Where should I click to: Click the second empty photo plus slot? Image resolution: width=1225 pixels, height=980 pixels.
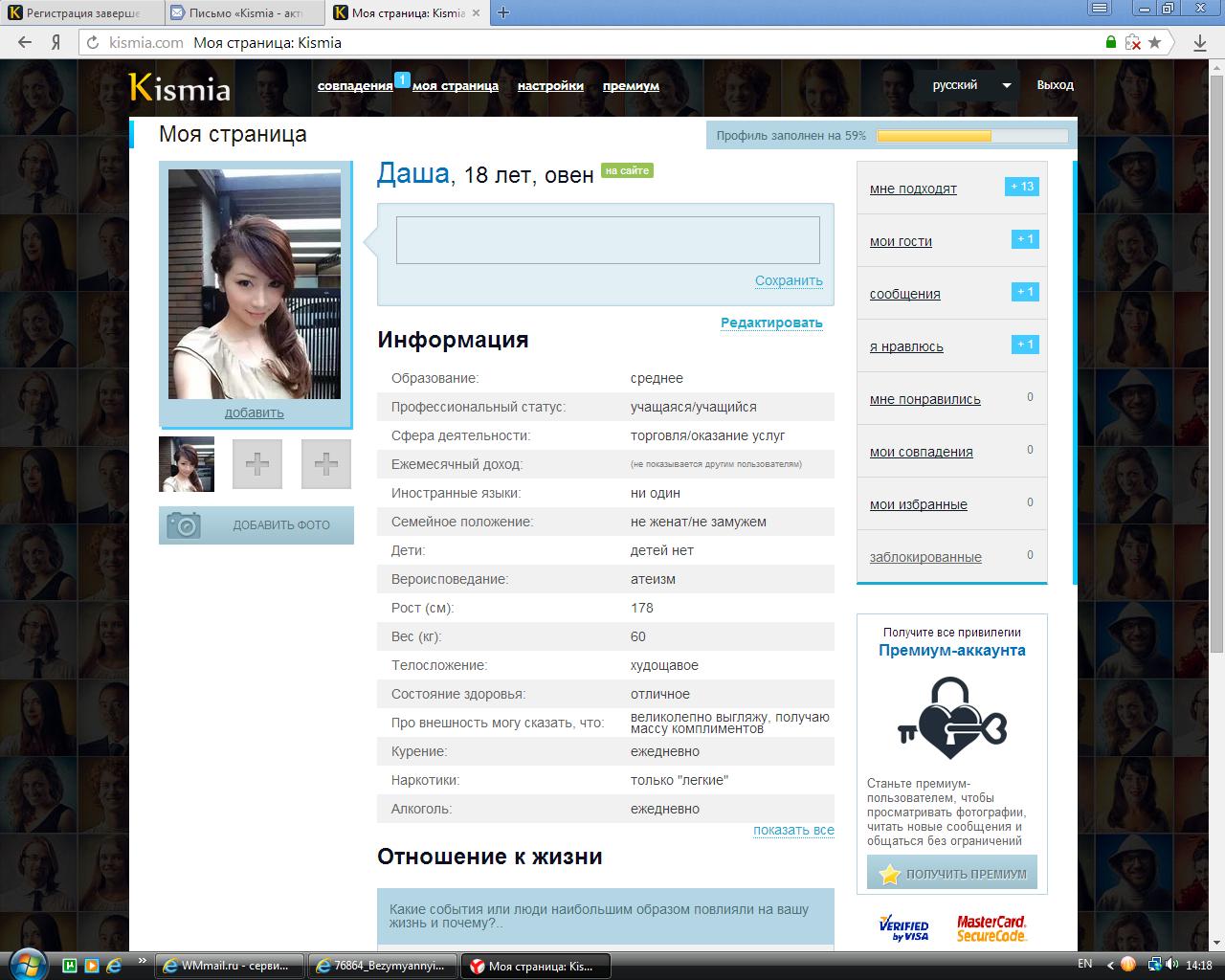[326, 464]
